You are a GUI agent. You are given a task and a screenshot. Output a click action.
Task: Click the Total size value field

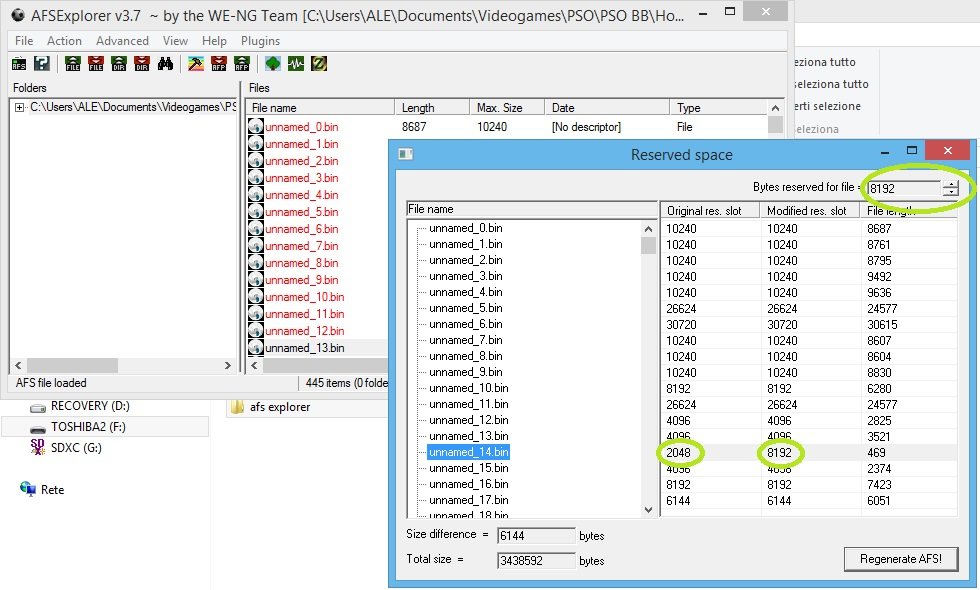click(536, 561)
